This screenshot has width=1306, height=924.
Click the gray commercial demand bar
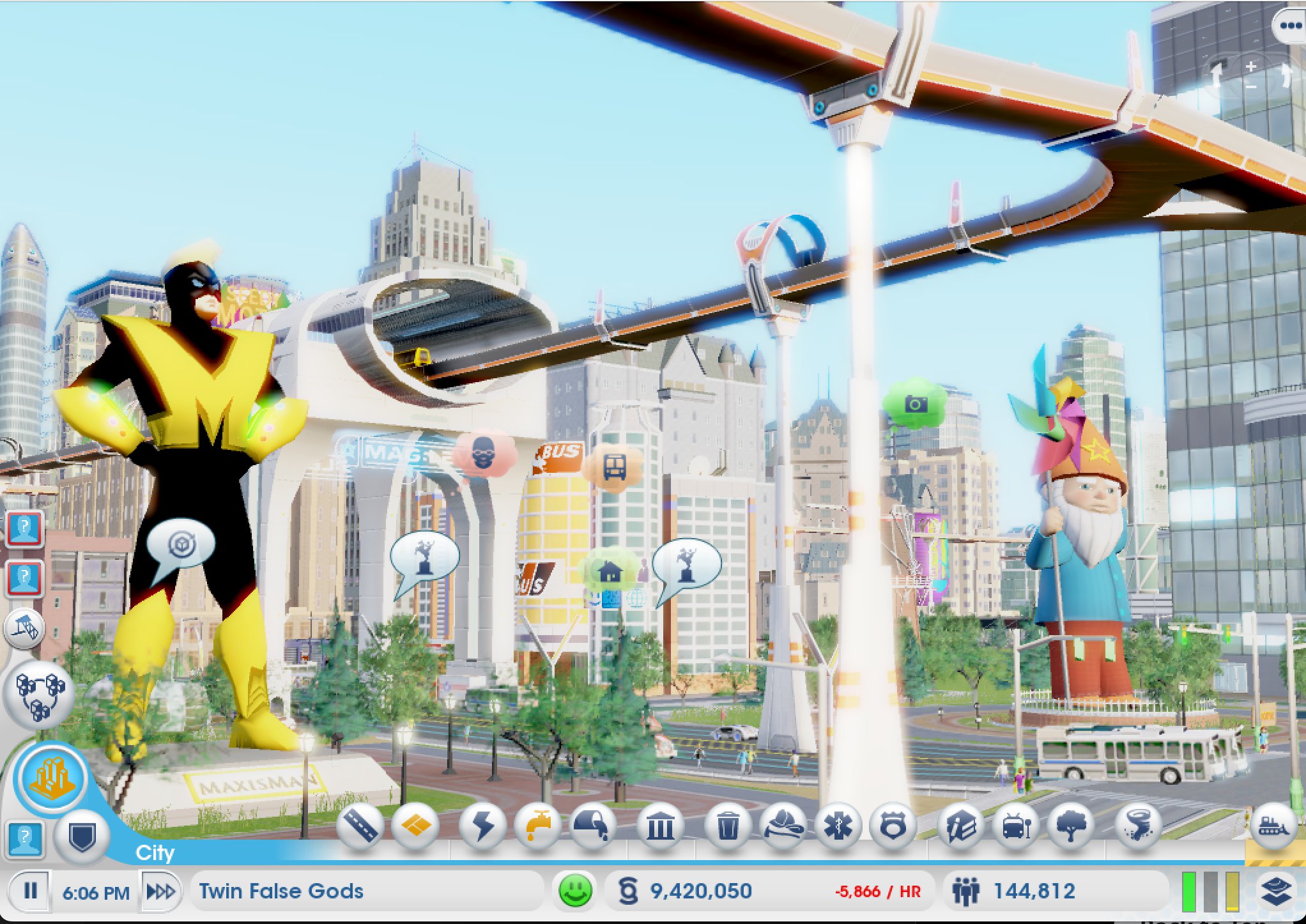[1210, 891]
